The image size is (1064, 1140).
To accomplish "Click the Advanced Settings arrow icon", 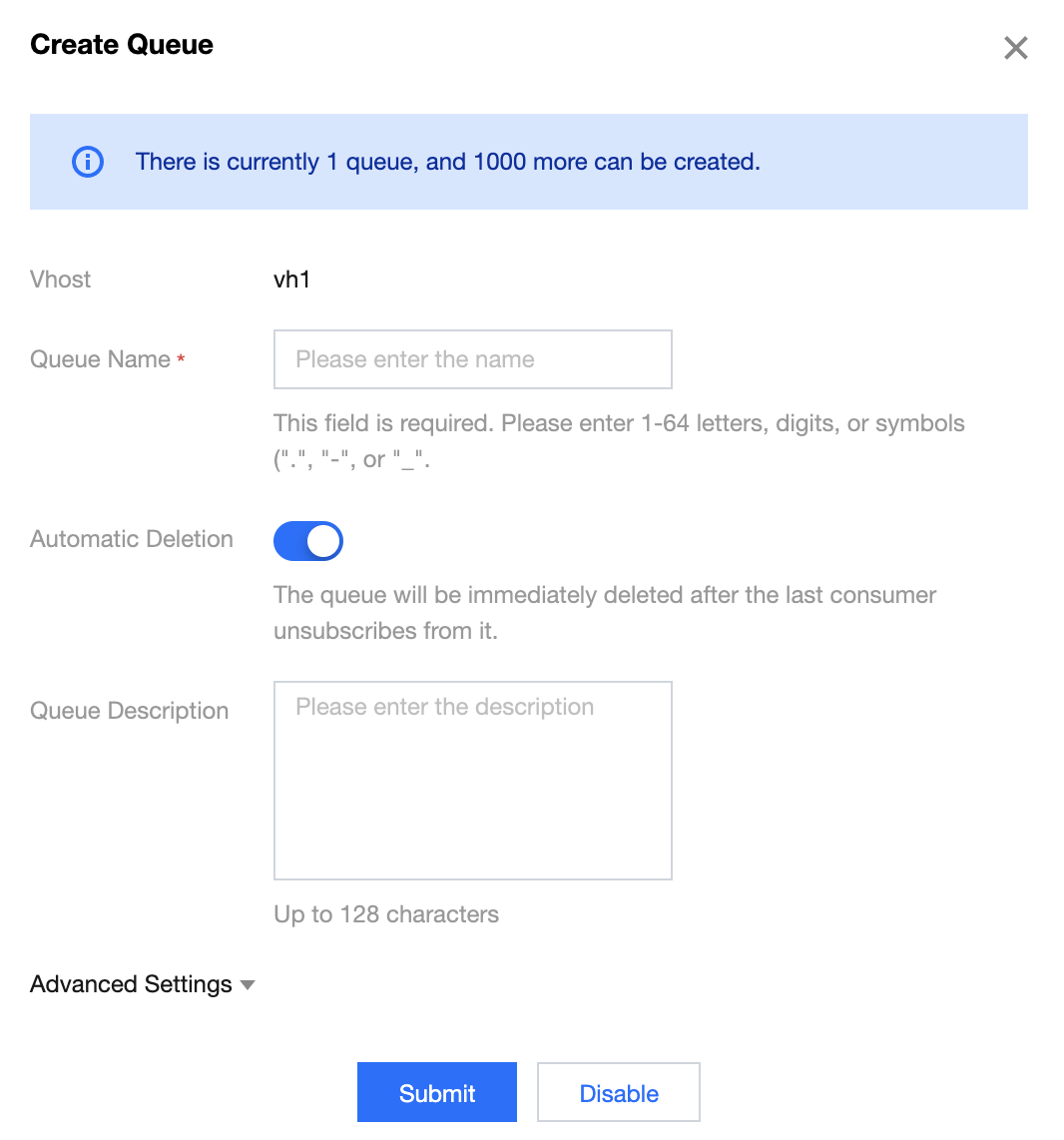I will [x=248, y=985].
